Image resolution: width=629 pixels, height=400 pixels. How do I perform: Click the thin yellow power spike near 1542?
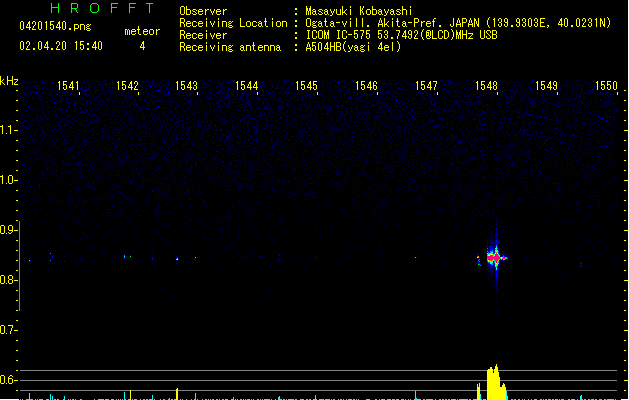(x=130, y=395)
